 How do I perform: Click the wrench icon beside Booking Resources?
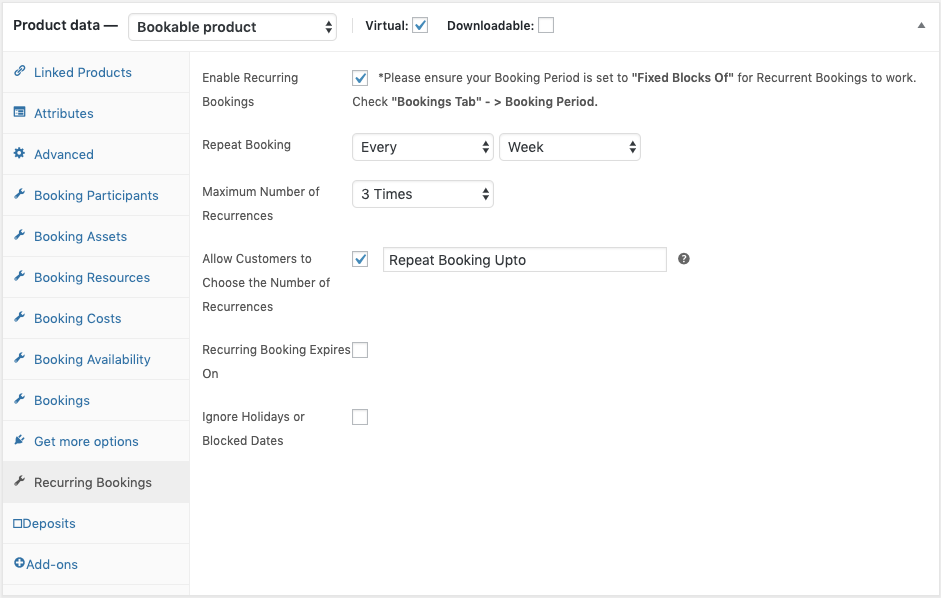20,276
